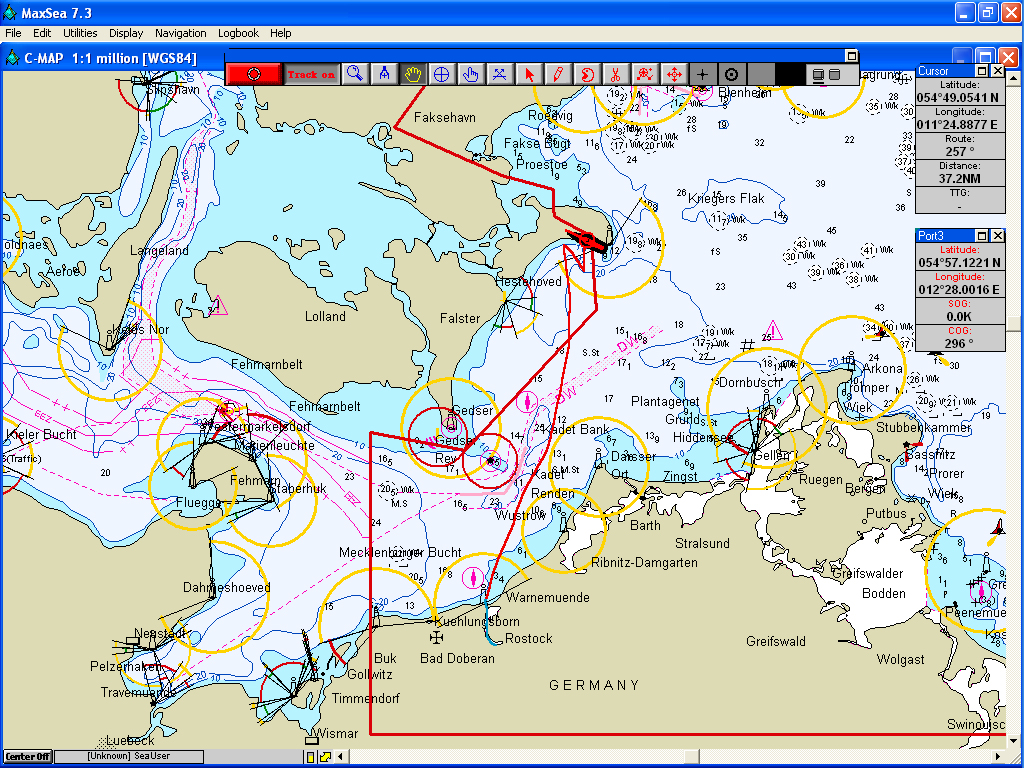Viewport: 1024px width, 768px height.
Task: Click the MaxSea 7.3 application icon
Action: point(10,12)
